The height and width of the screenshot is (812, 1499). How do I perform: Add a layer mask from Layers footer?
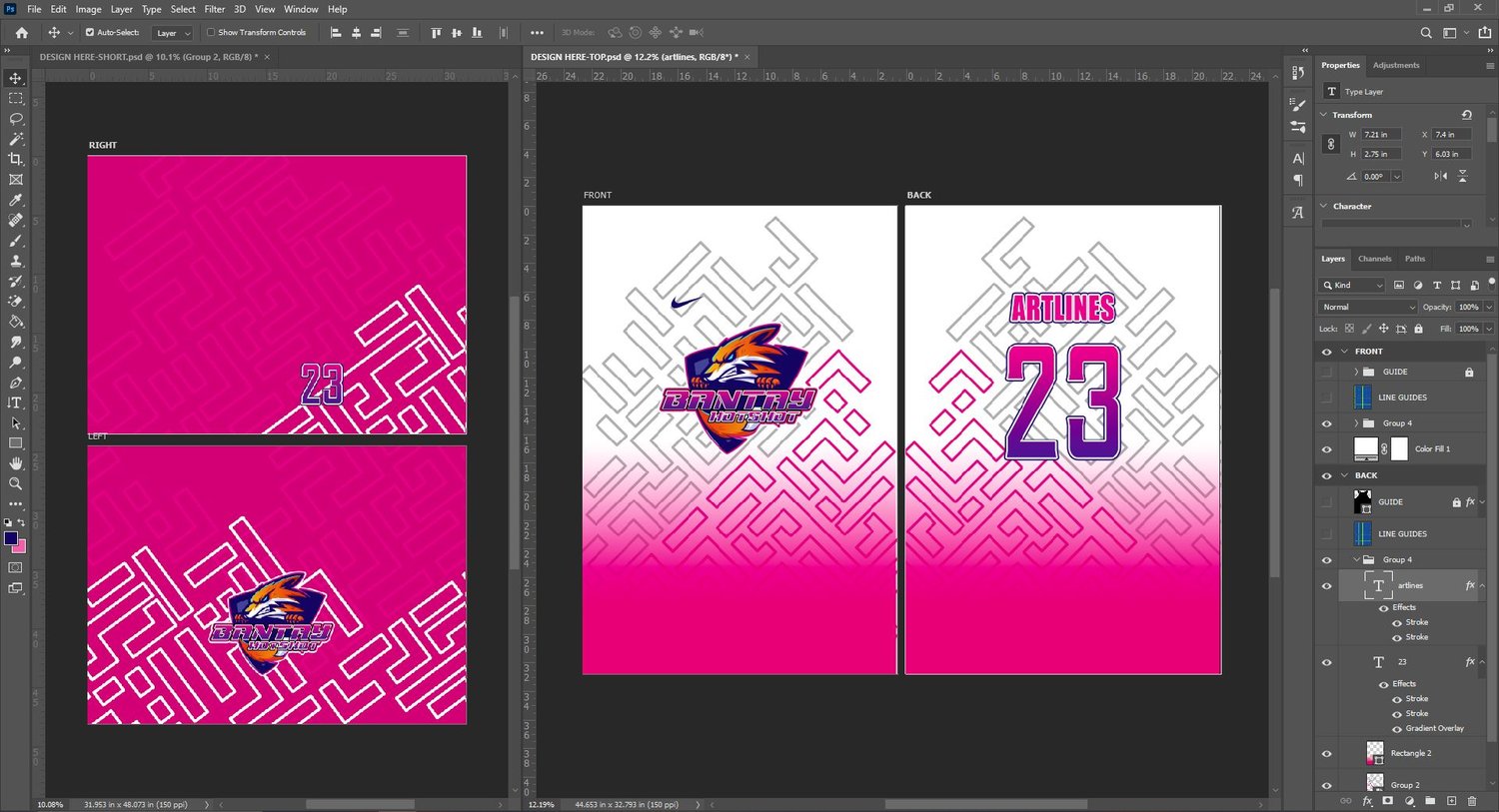coord(1387,801)
